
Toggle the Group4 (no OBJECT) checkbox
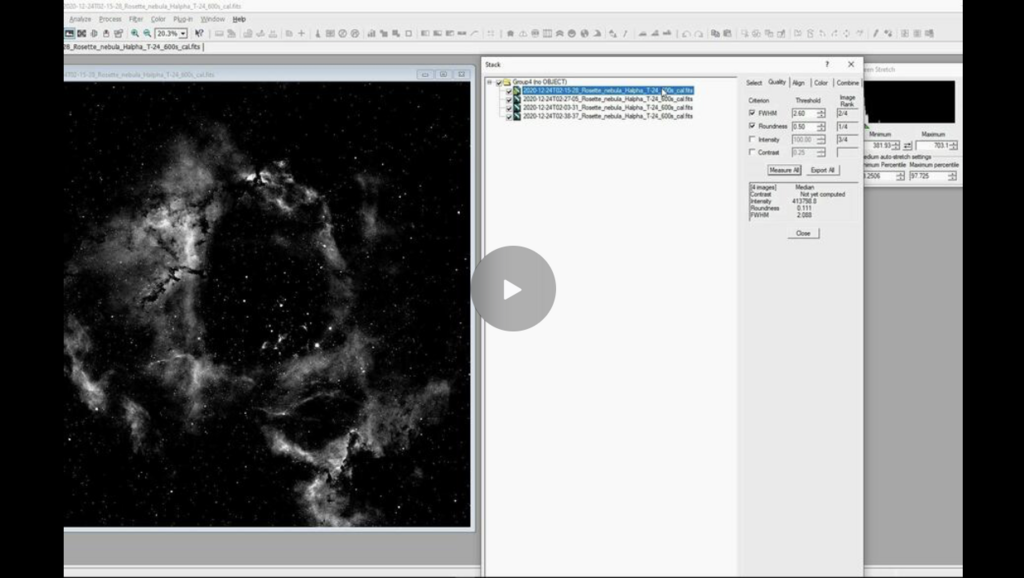499,82
